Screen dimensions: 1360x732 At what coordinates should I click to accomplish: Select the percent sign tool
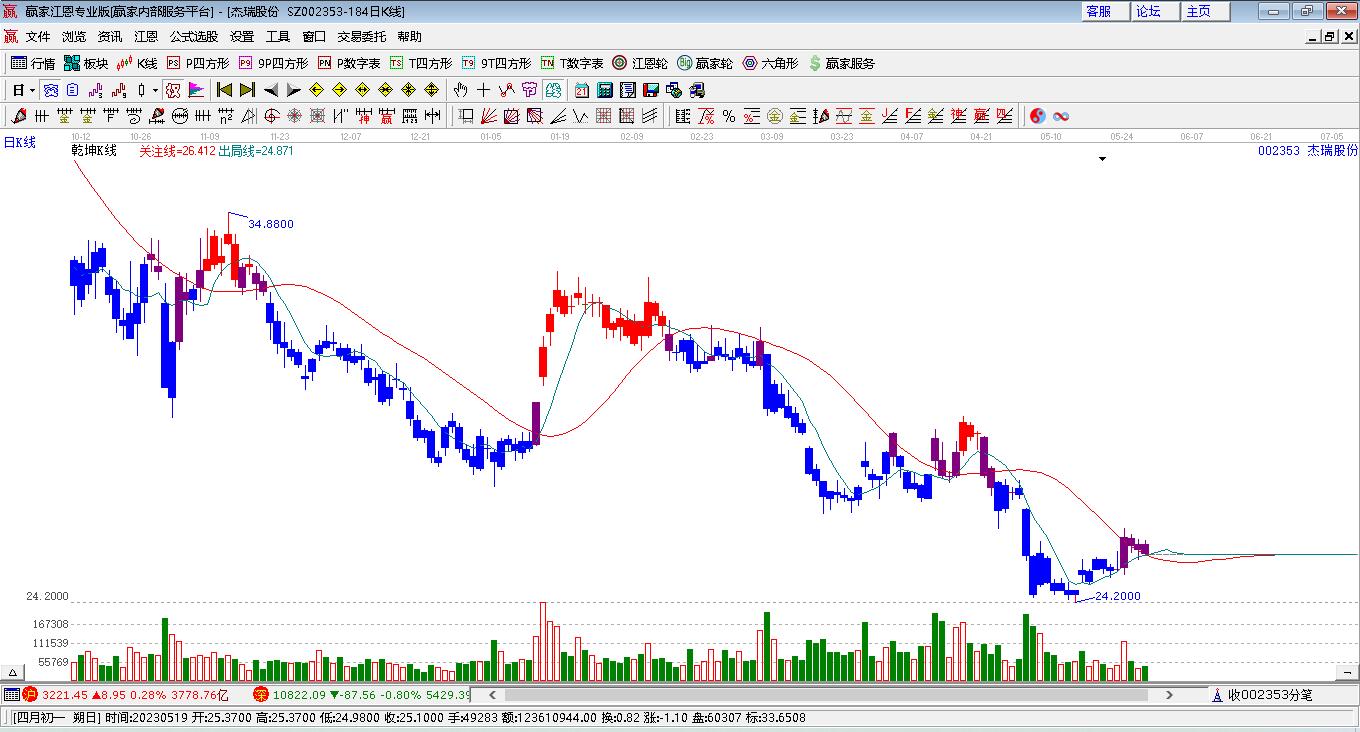pos(729,116)
